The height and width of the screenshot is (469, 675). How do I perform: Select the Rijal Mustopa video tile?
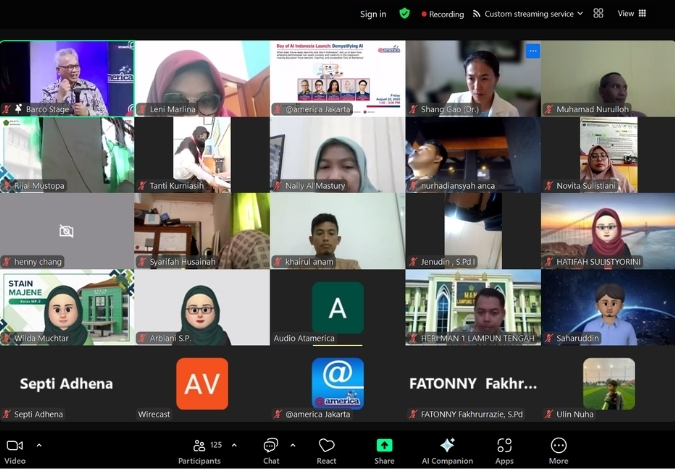pos(67,155)
